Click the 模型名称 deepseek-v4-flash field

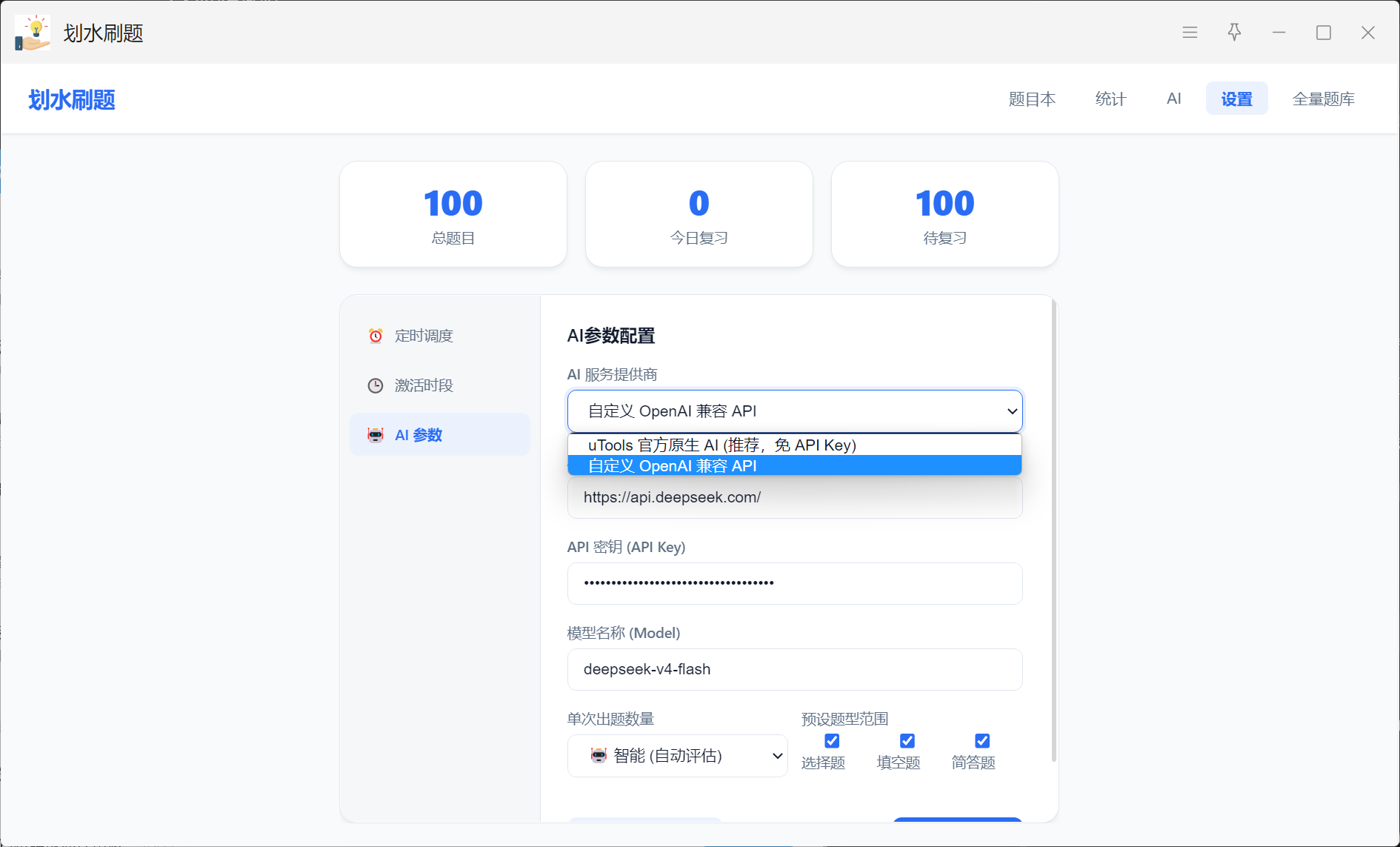pyautogui.click(x=794, y=669)
